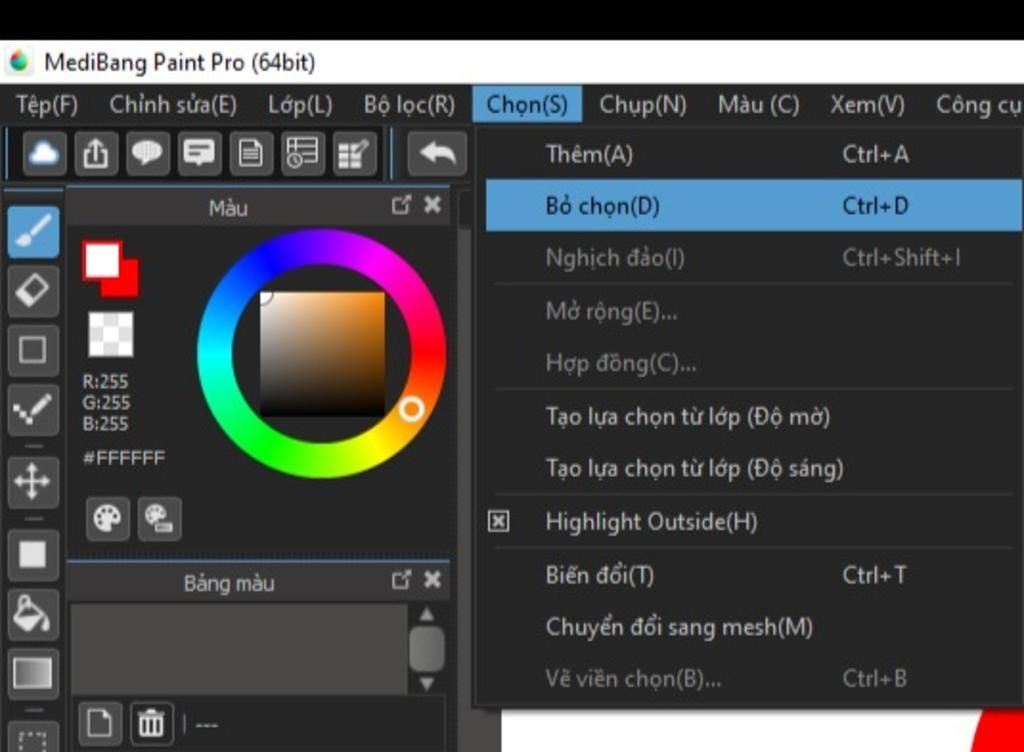
Task: Click the comment message toolbar icon
Action: click(199, 154)
